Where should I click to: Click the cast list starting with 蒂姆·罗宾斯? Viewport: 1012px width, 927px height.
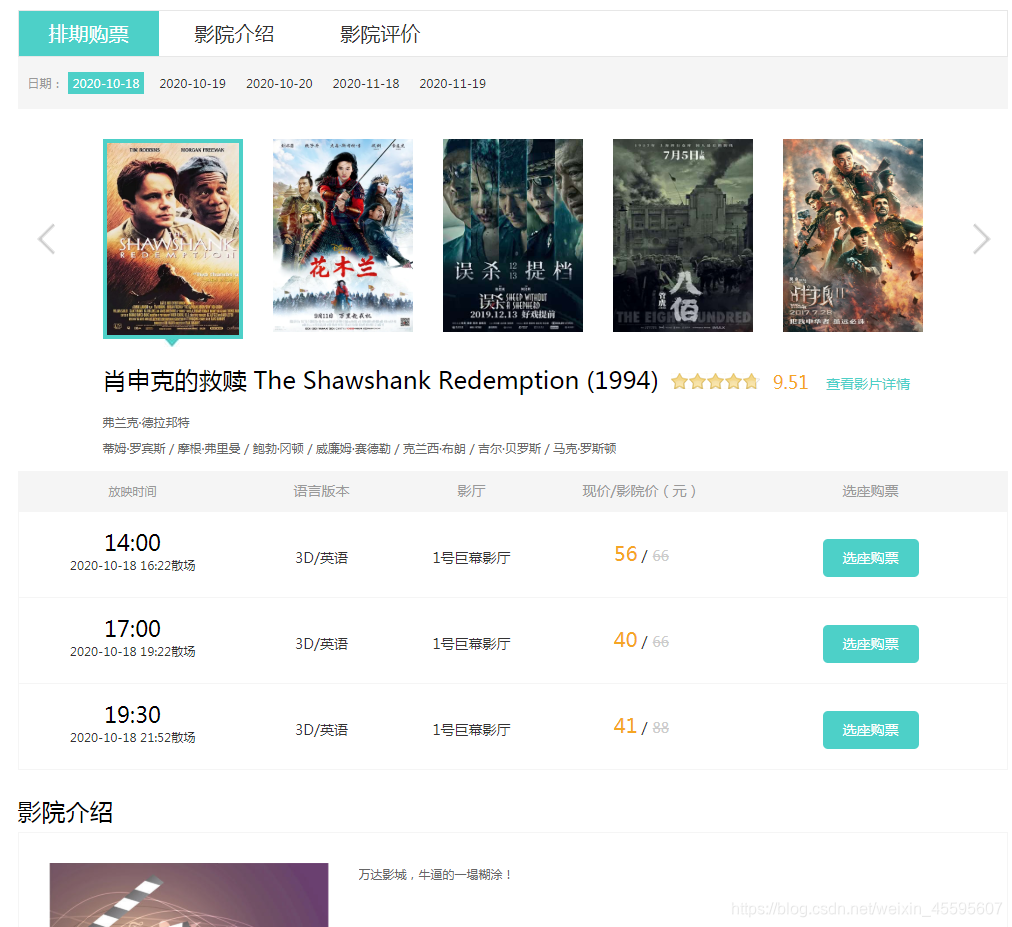click(359, 449)
